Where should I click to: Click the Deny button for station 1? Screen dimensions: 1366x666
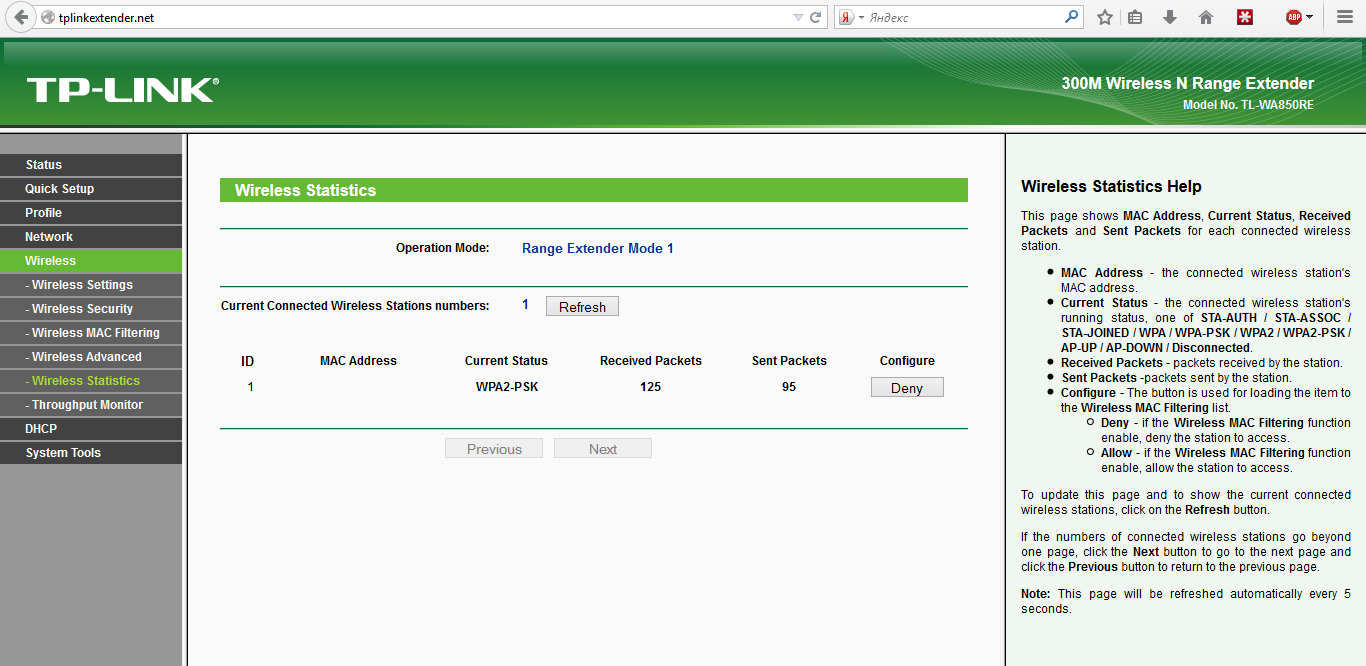point(907,388)
